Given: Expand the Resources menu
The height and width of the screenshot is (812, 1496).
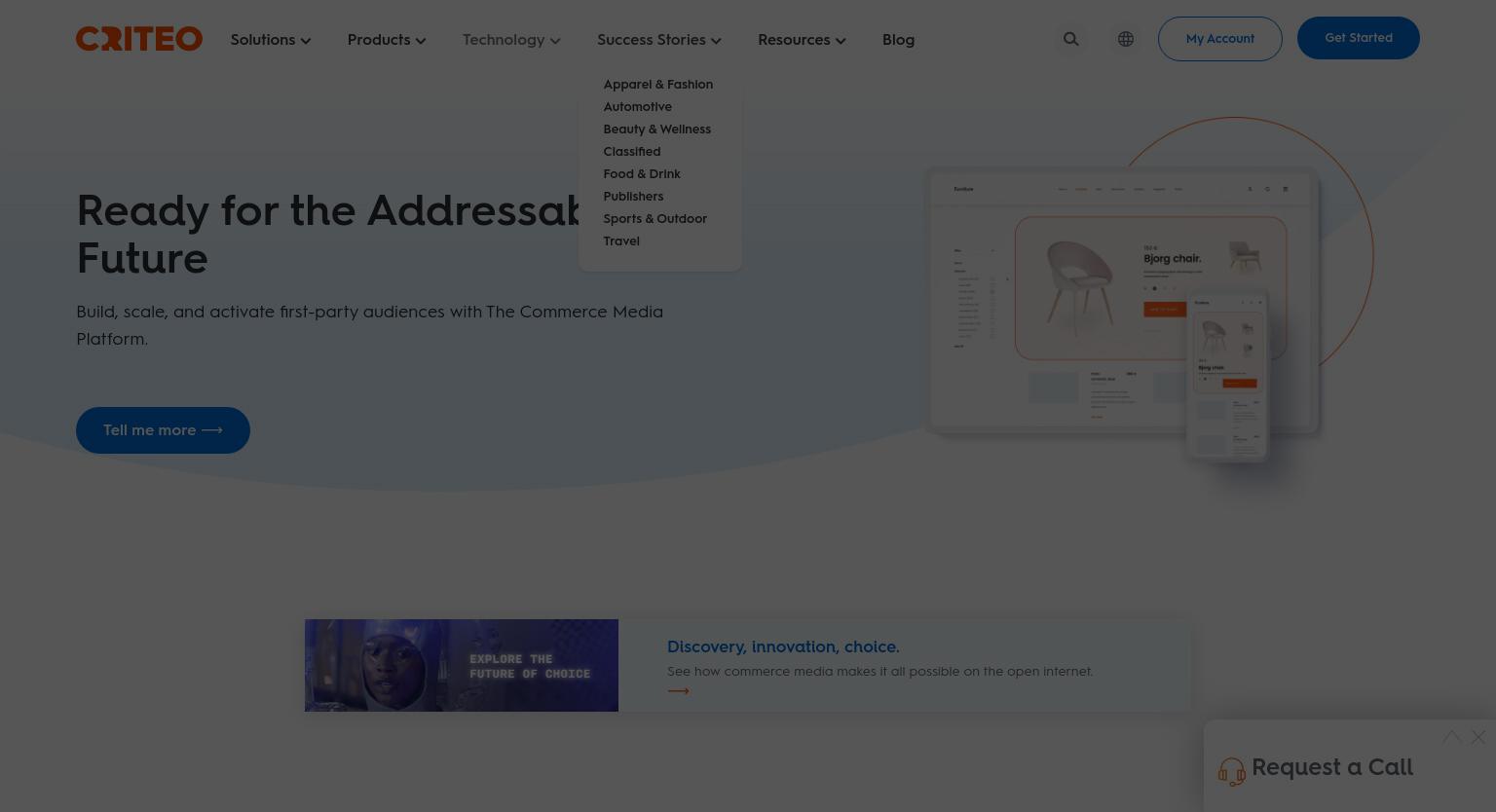Looking at the screenshot, I should [x=802, y=40].
